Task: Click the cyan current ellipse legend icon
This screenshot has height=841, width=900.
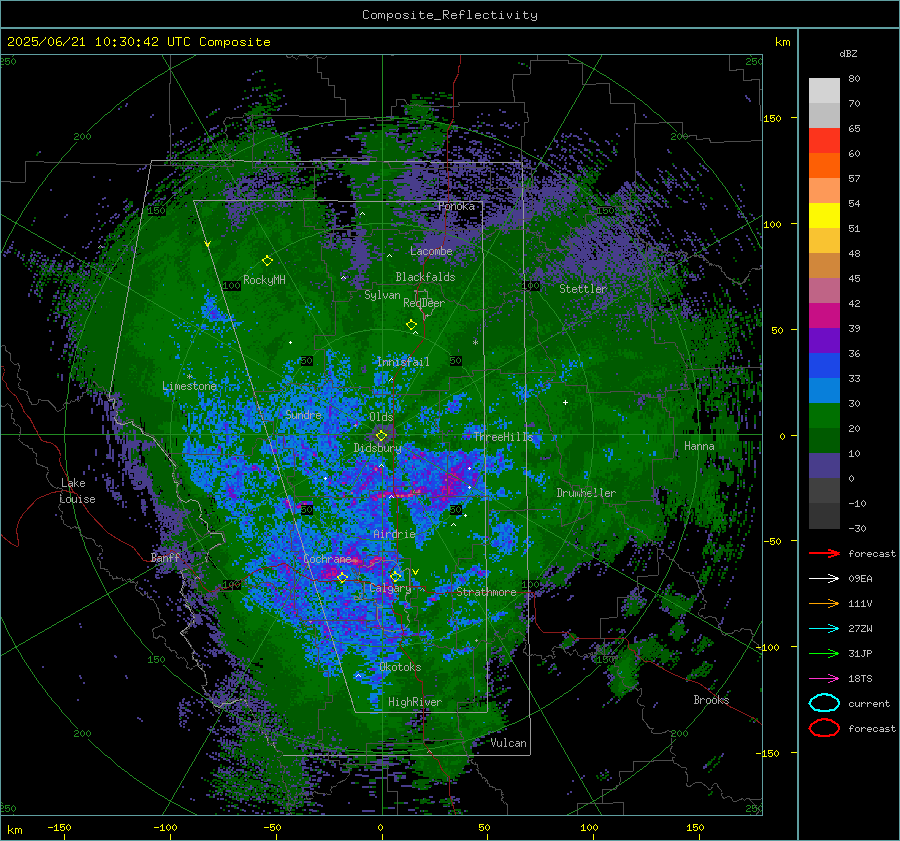Action: 824,703
